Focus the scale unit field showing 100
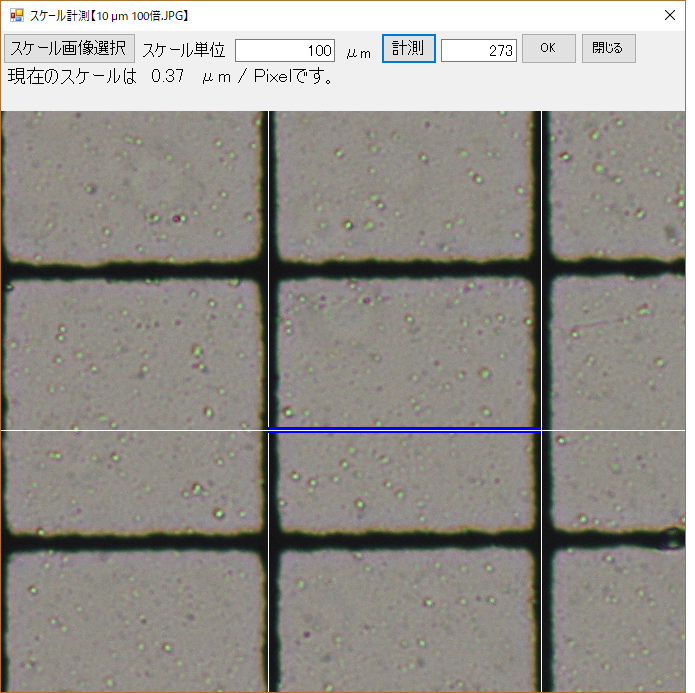Viewport: 695px width, 693px height. (x=285, y=50)
